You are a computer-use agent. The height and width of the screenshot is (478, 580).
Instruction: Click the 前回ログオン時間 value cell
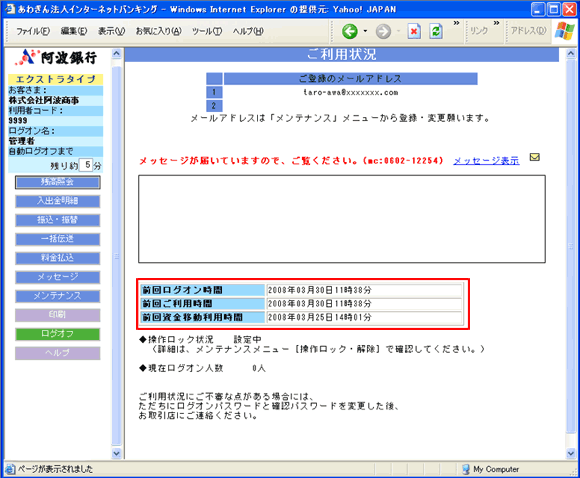click(x=364, y=290)
